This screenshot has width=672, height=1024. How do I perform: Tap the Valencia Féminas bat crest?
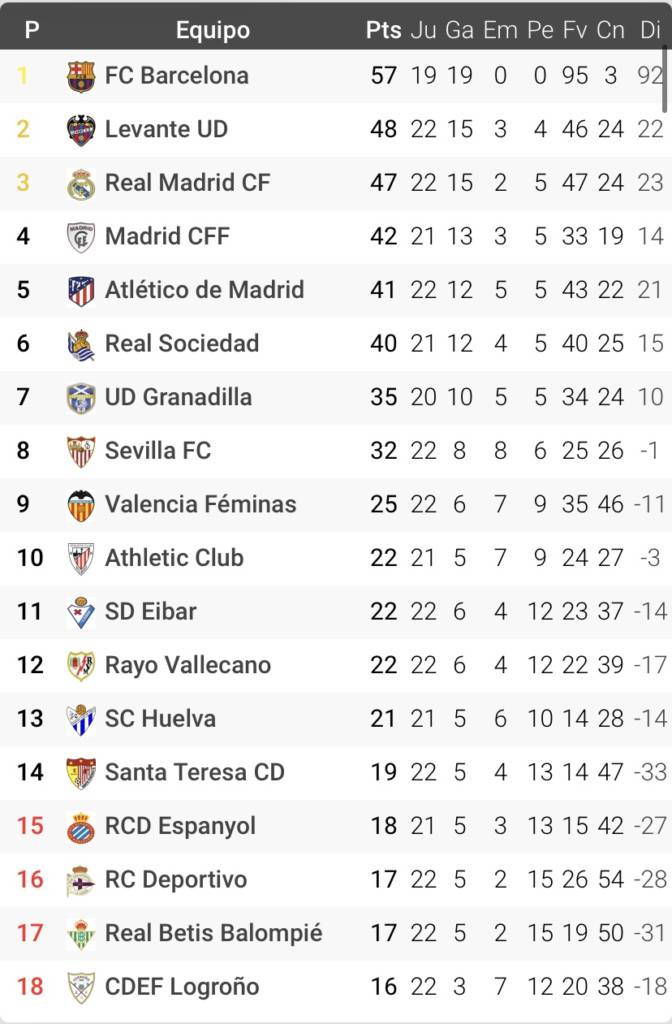(x=81, y=505)
